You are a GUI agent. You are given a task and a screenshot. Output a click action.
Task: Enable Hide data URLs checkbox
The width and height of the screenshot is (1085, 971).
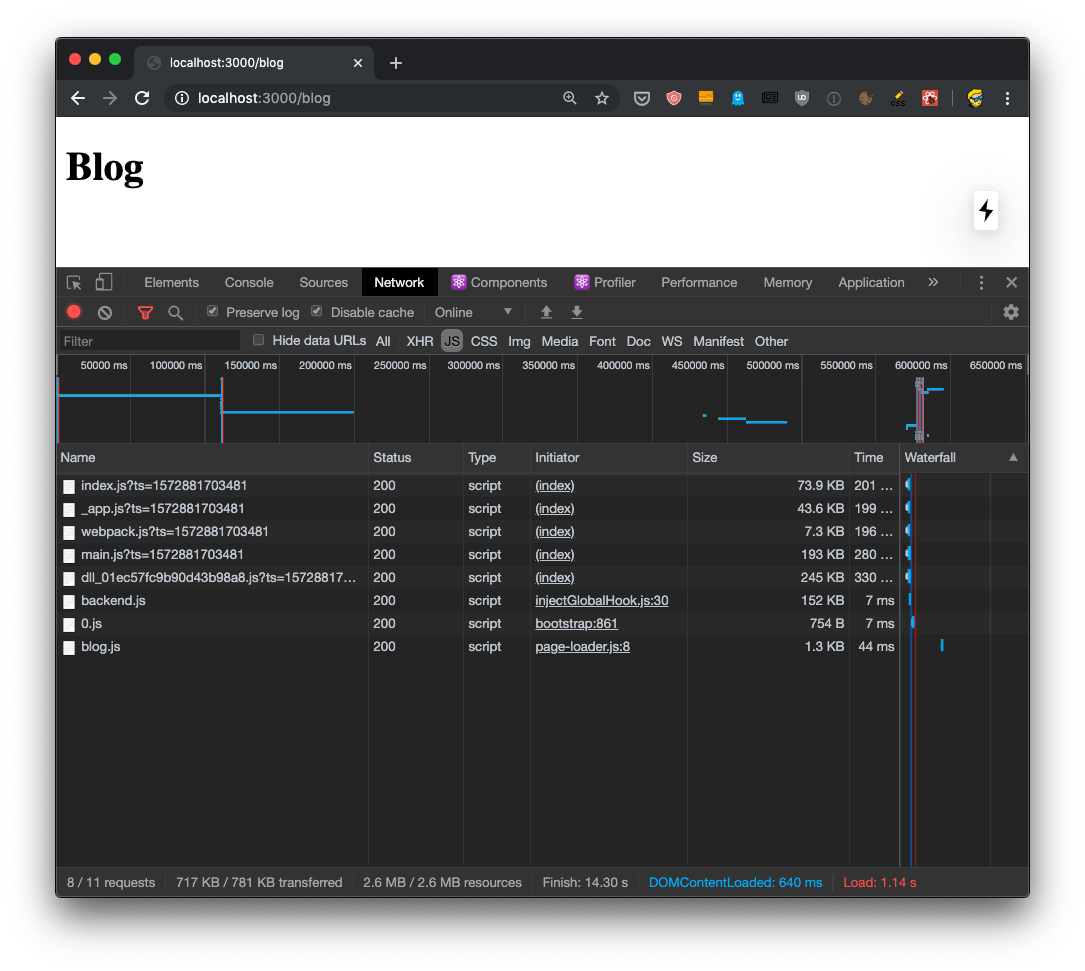[x=259, y=340]
